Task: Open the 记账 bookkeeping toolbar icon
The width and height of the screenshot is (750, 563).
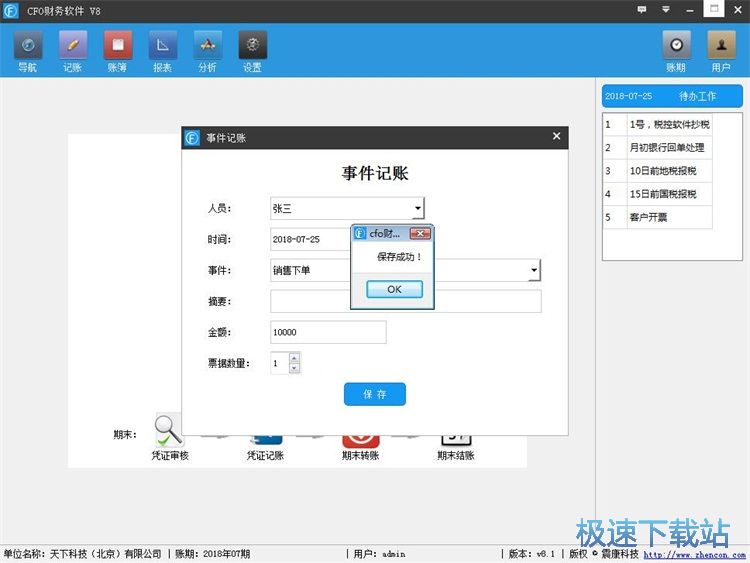Action: pos(73,45)
